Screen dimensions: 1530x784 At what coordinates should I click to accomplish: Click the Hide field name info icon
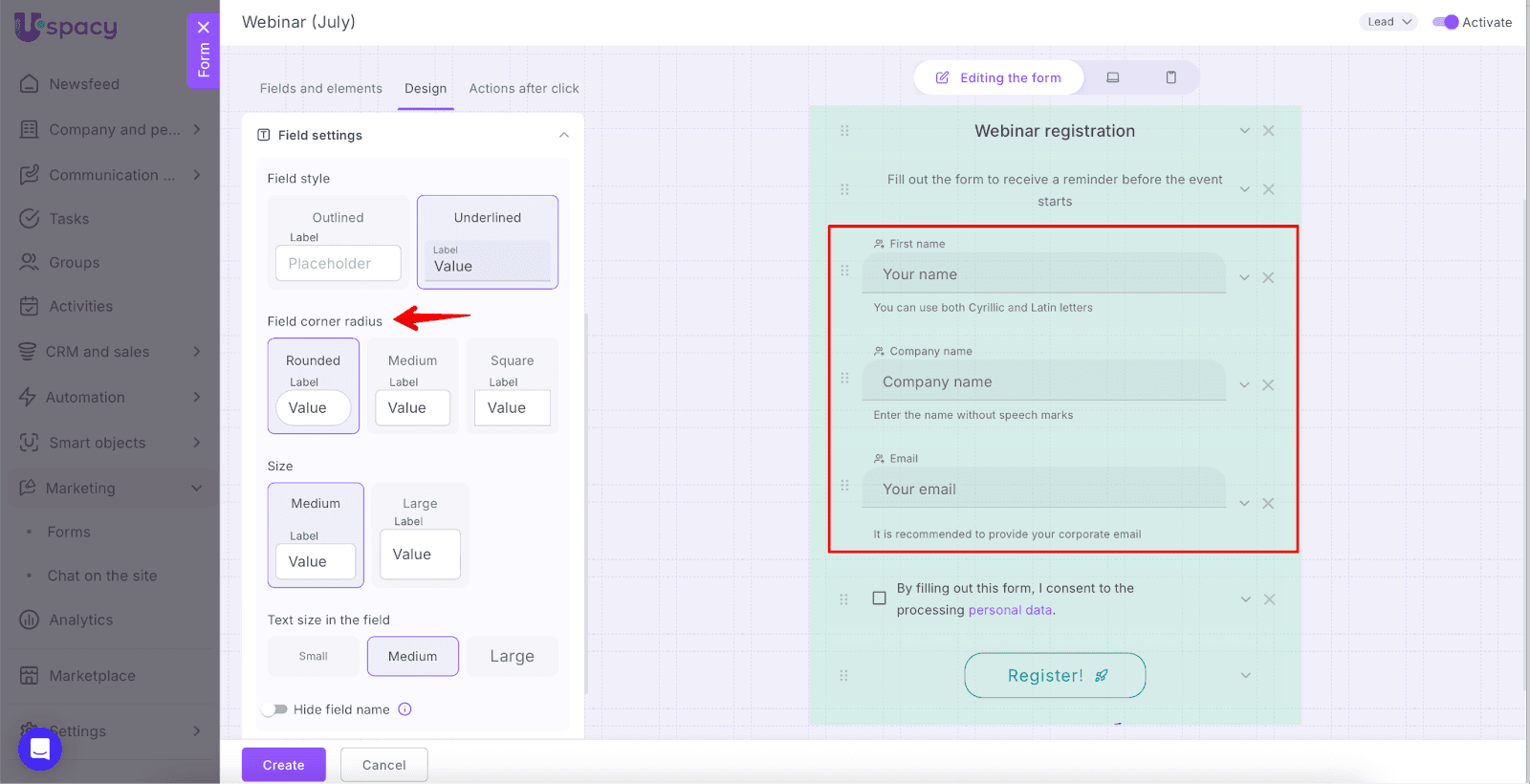coord(404,709)
